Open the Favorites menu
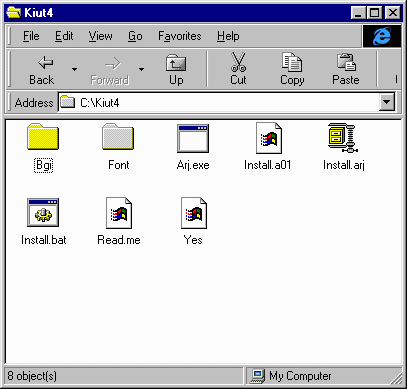407x389 pixels. [x=180, y=36]
